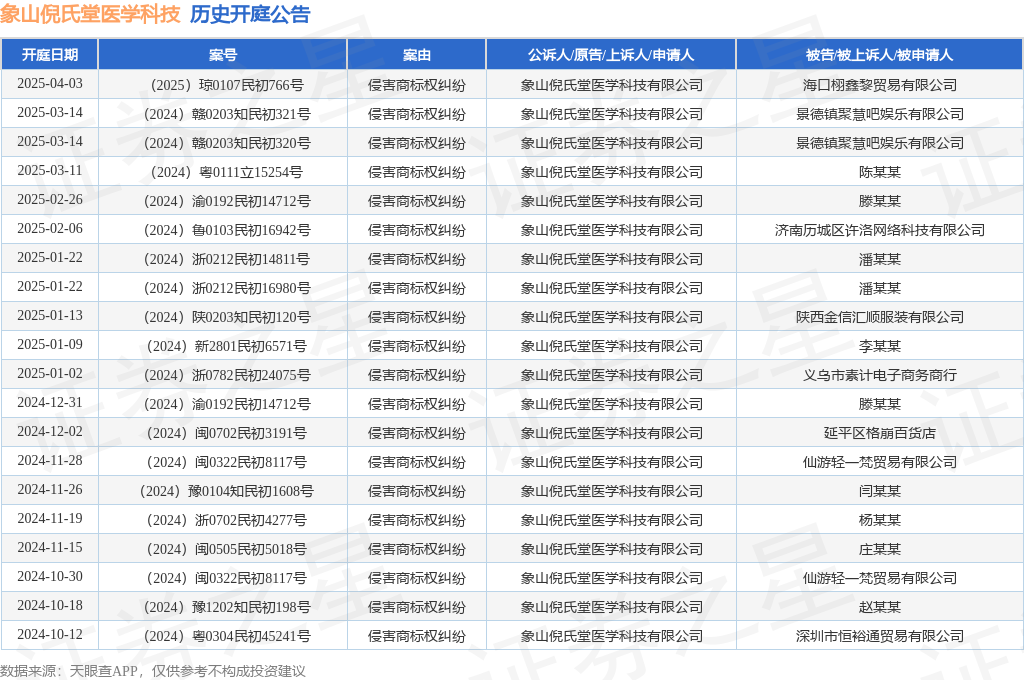Click case number (2024)粤0111立15254号
The height and width of the screenshot is (680, 1024).
click(227, 172)
